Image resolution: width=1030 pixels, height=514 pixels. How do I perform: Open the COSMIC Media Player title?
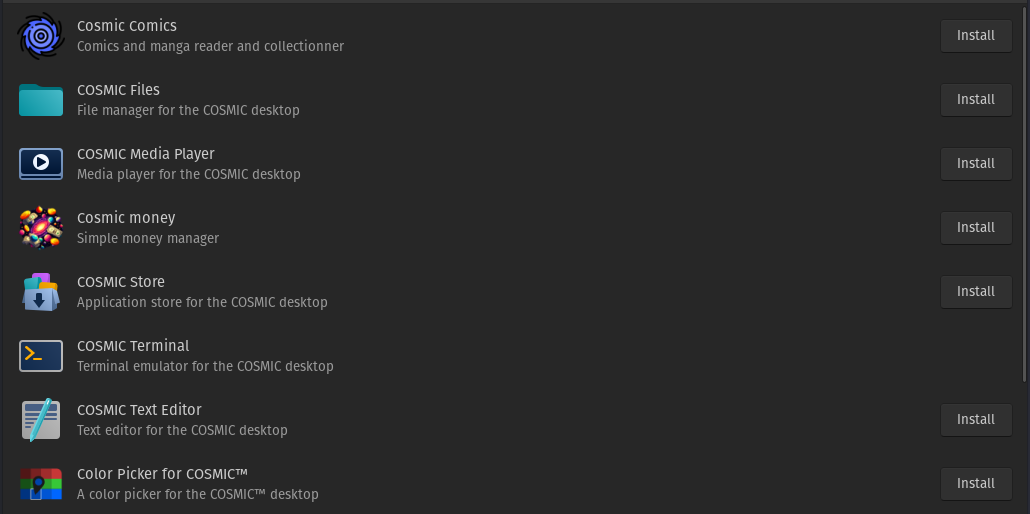pyautogui.click(x=146, y=154)
